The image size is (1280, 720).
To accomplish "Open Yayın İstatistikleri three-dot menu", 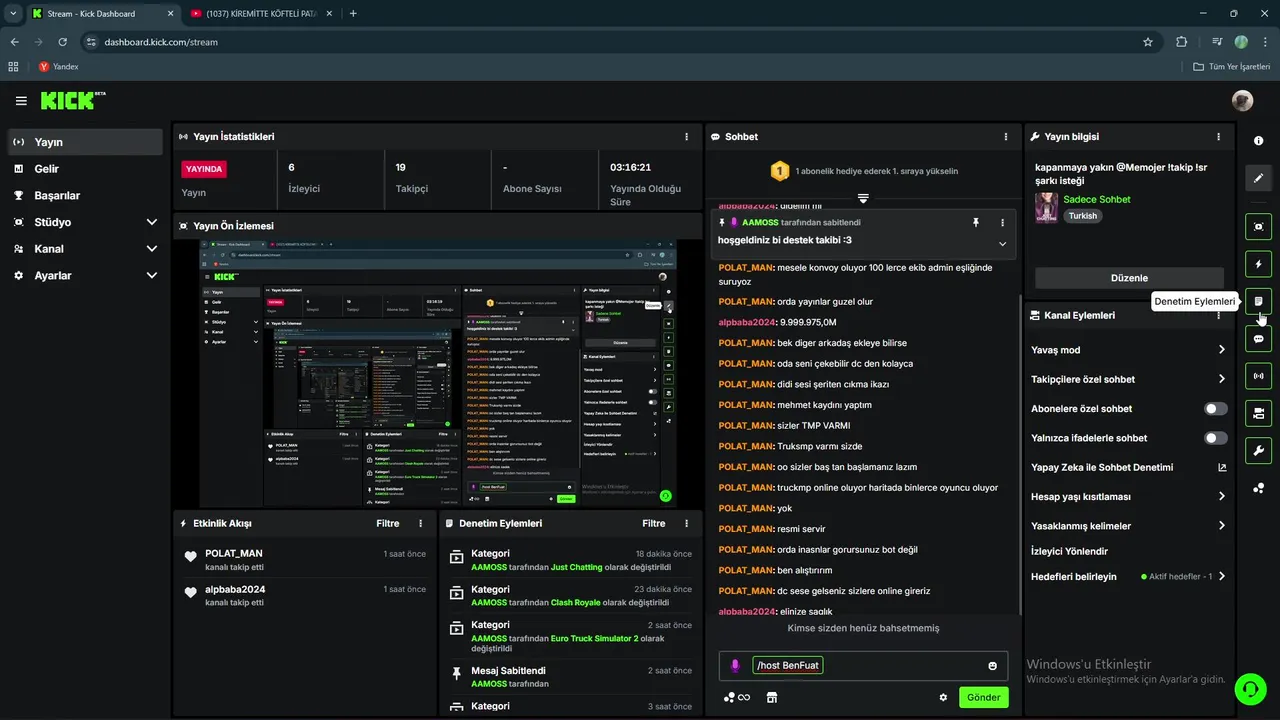I will [686, 136].
